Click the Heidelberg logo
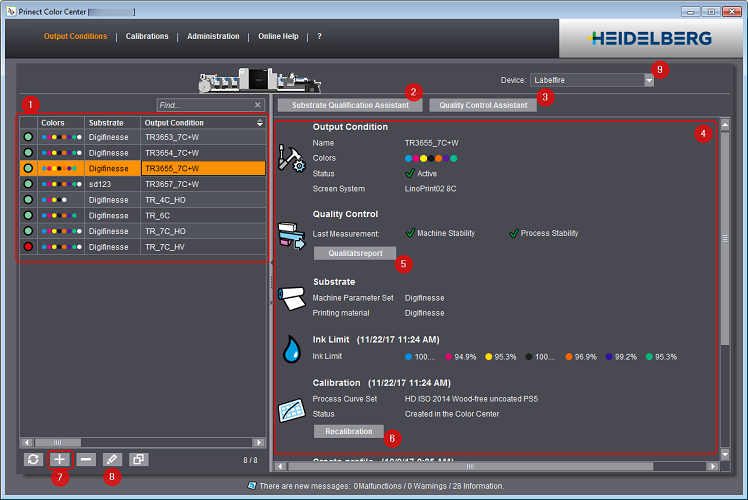The width and height of the screenshot is (748, 500). [651, 38]
